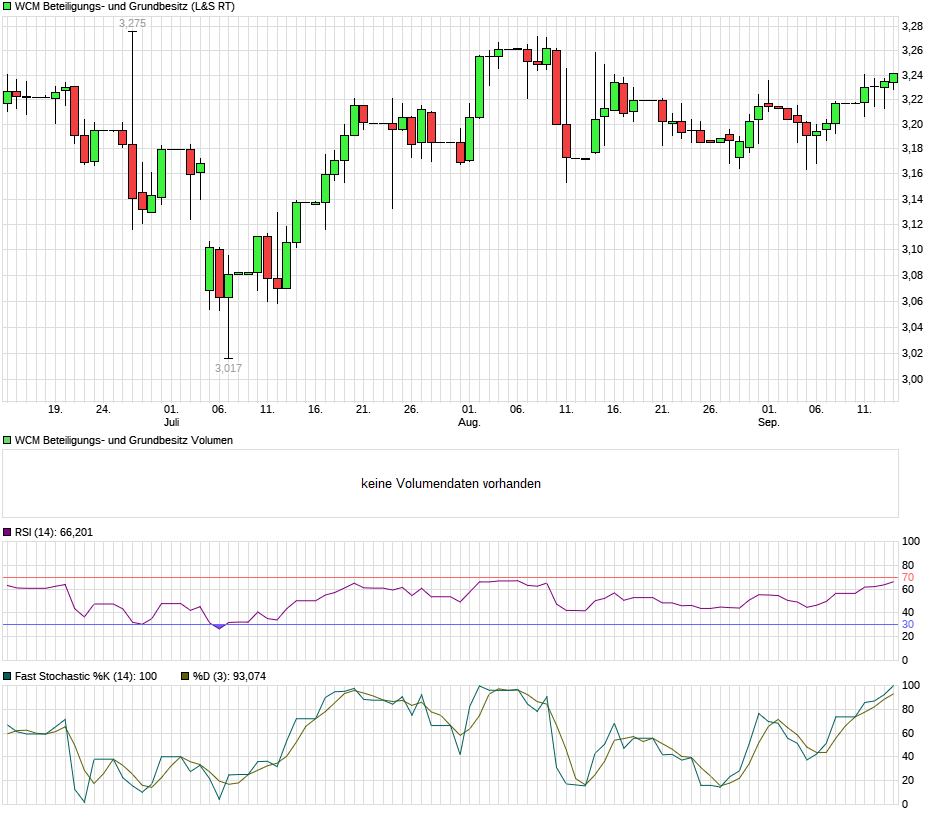Click the red 70 overbought RSI label
The width and height of the screenshot is (940, 814).
point(908,577)
